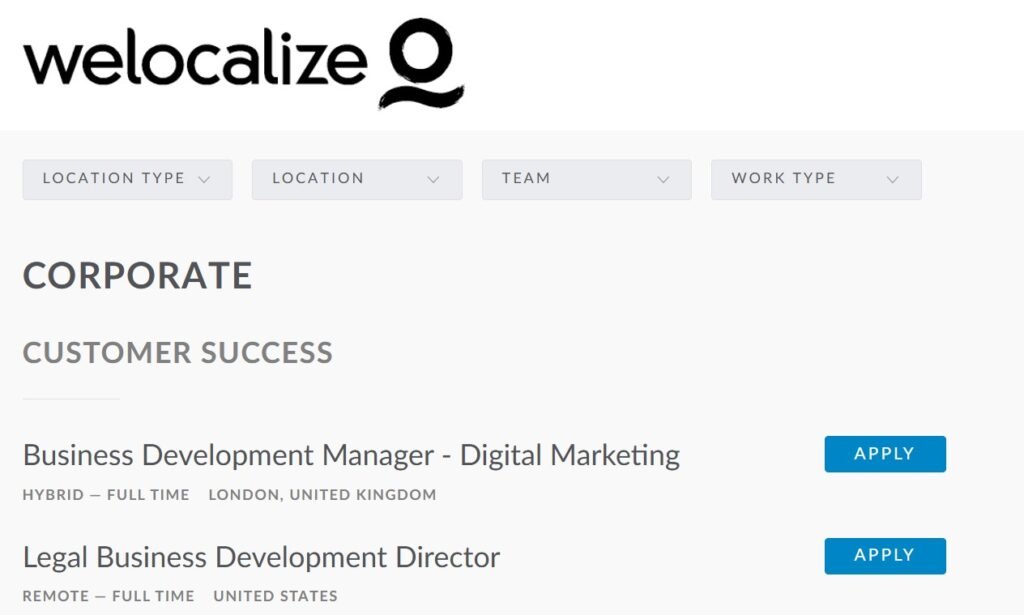Click the chevron arrow in Location filter
1024x615 pixels.
pos(433,180)
